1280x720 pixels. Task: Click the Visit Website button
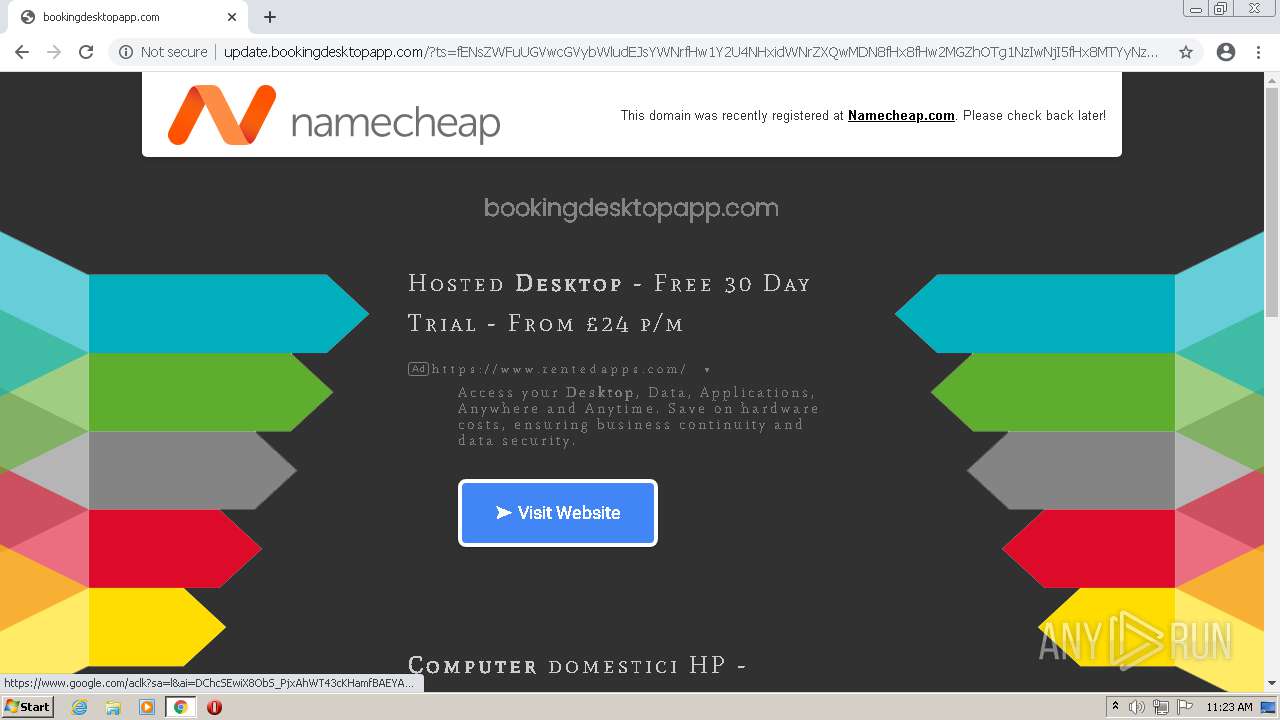pyautogui.click(x=558, y=513)
